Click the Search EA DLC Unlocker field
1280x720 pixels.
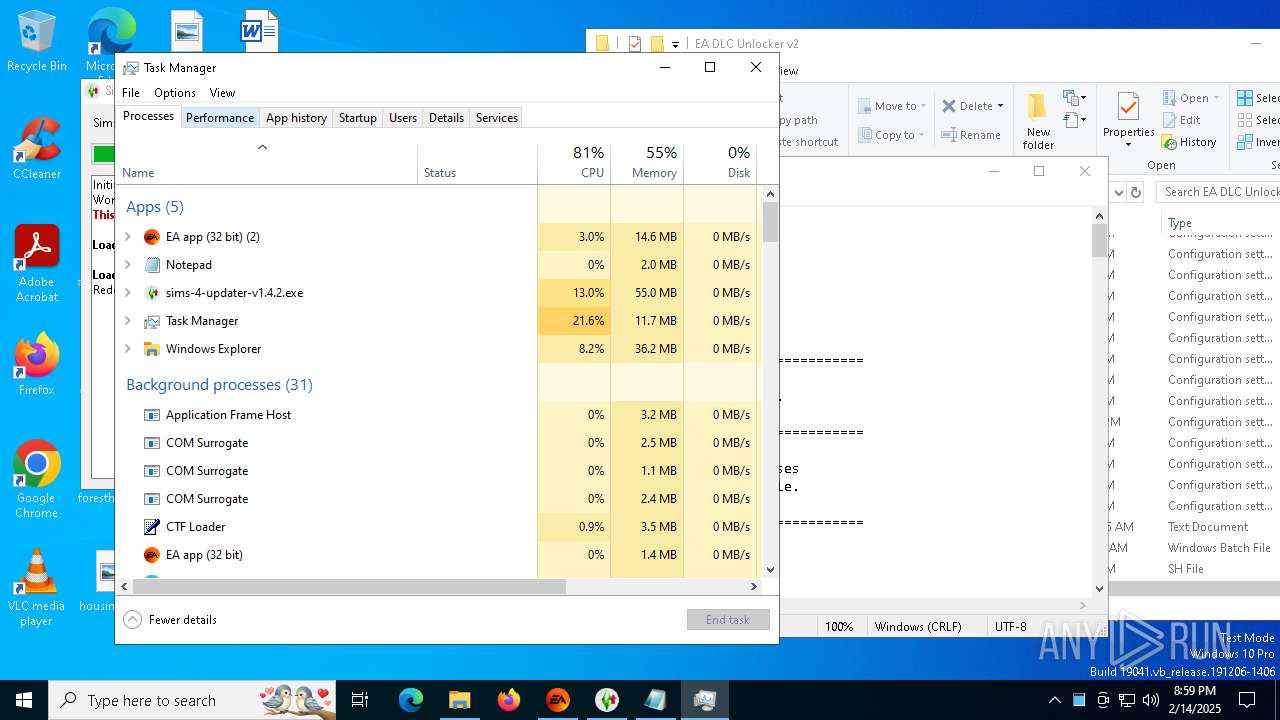(1220, 192)
